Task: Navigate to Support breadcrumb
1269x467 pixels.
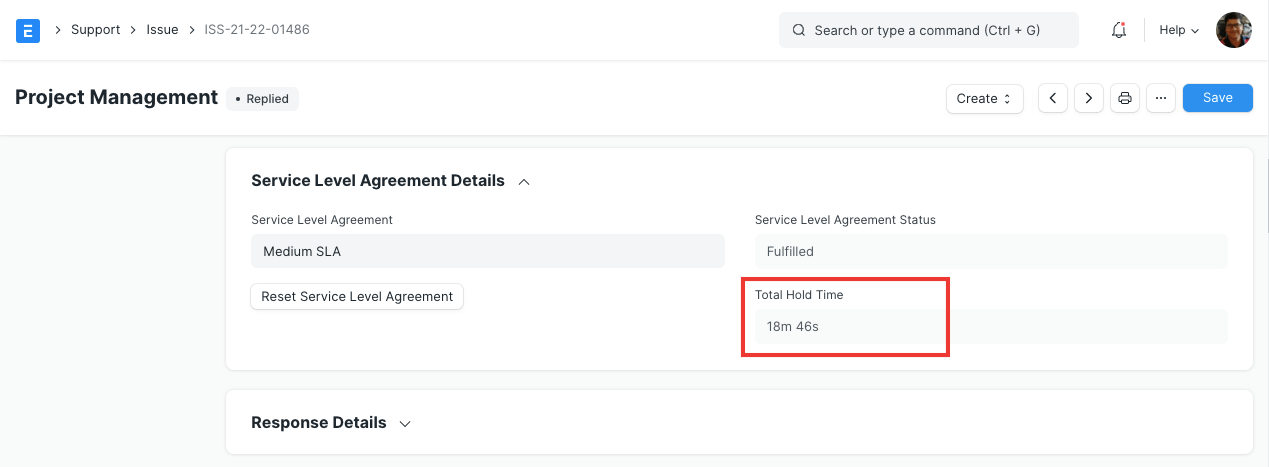Action: 95,30
